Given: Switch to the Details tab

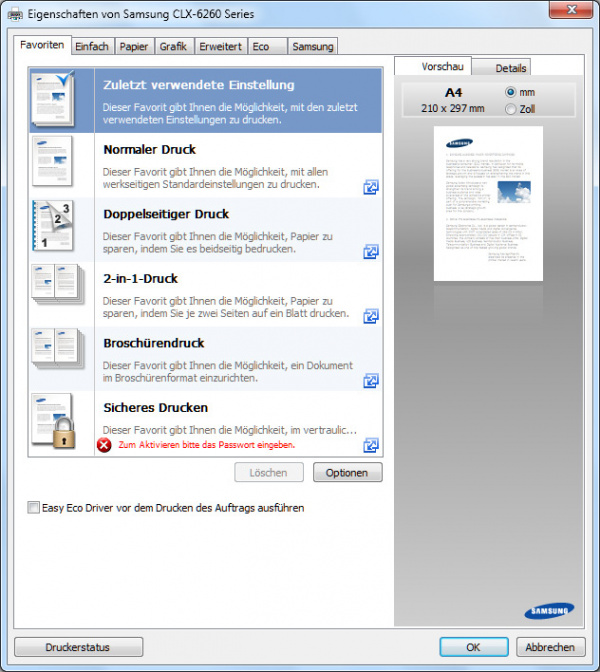Looking at the screenshot, I should pos(511,68).
